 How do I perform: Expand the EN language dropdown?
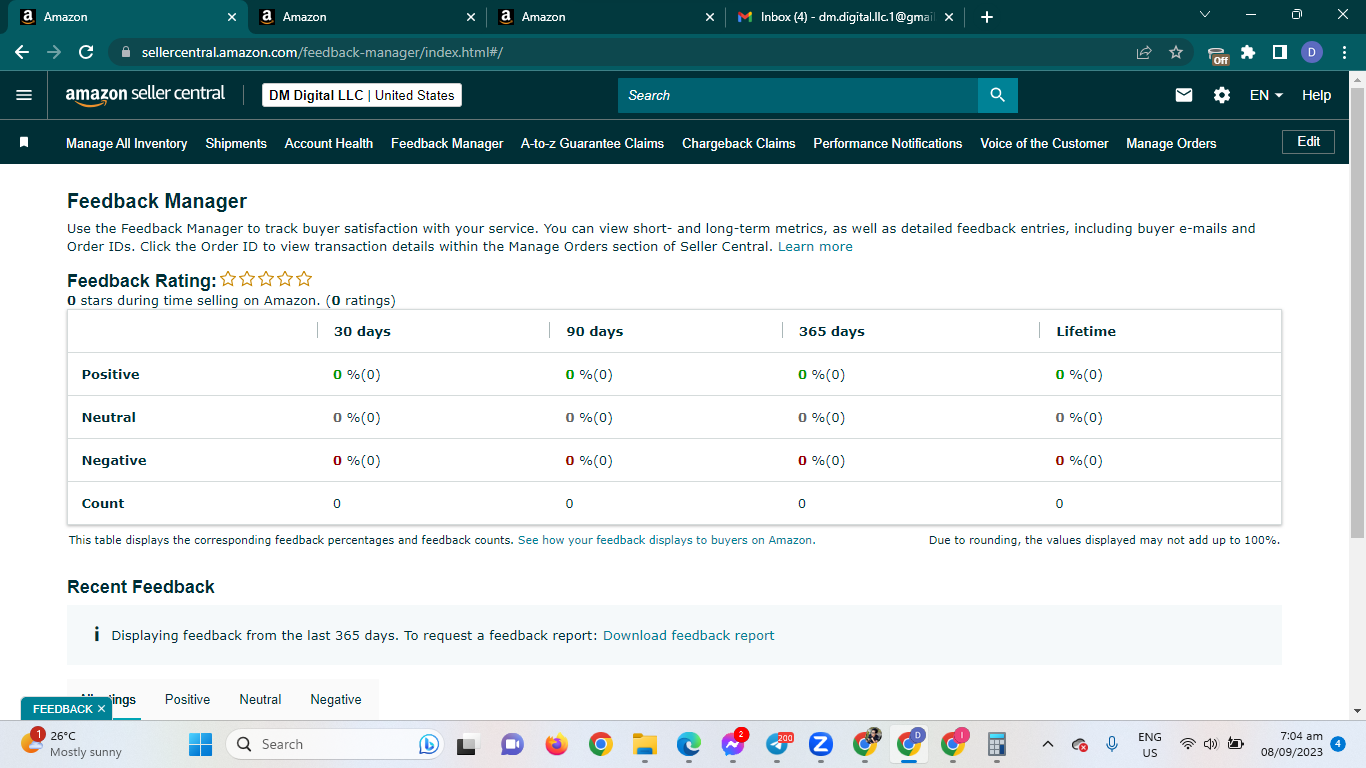point(1266,95)
